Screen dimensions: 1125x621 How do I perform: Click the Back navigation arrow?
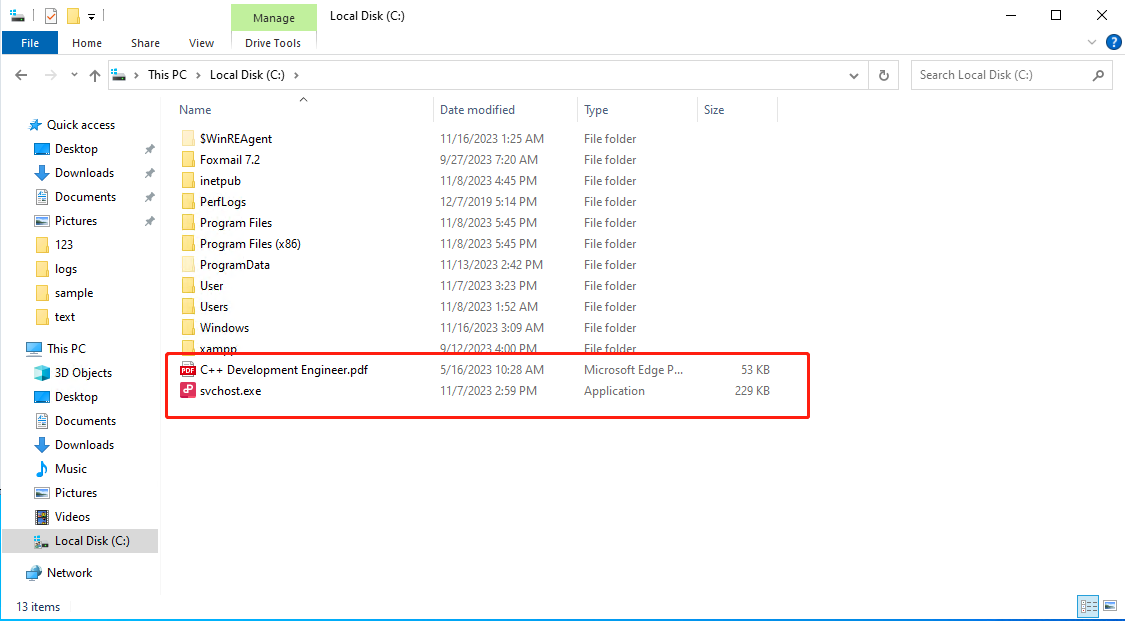22,75
